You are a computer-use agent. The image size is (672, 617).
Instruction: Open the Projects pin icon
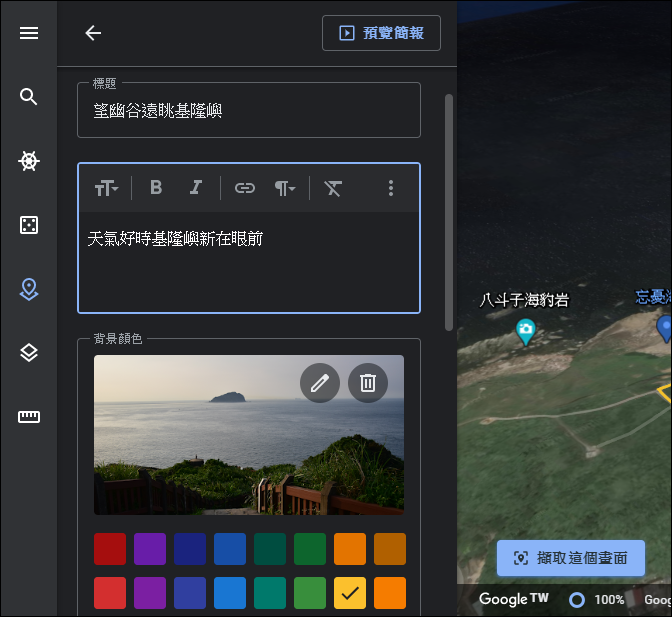[x=29, y=289]
